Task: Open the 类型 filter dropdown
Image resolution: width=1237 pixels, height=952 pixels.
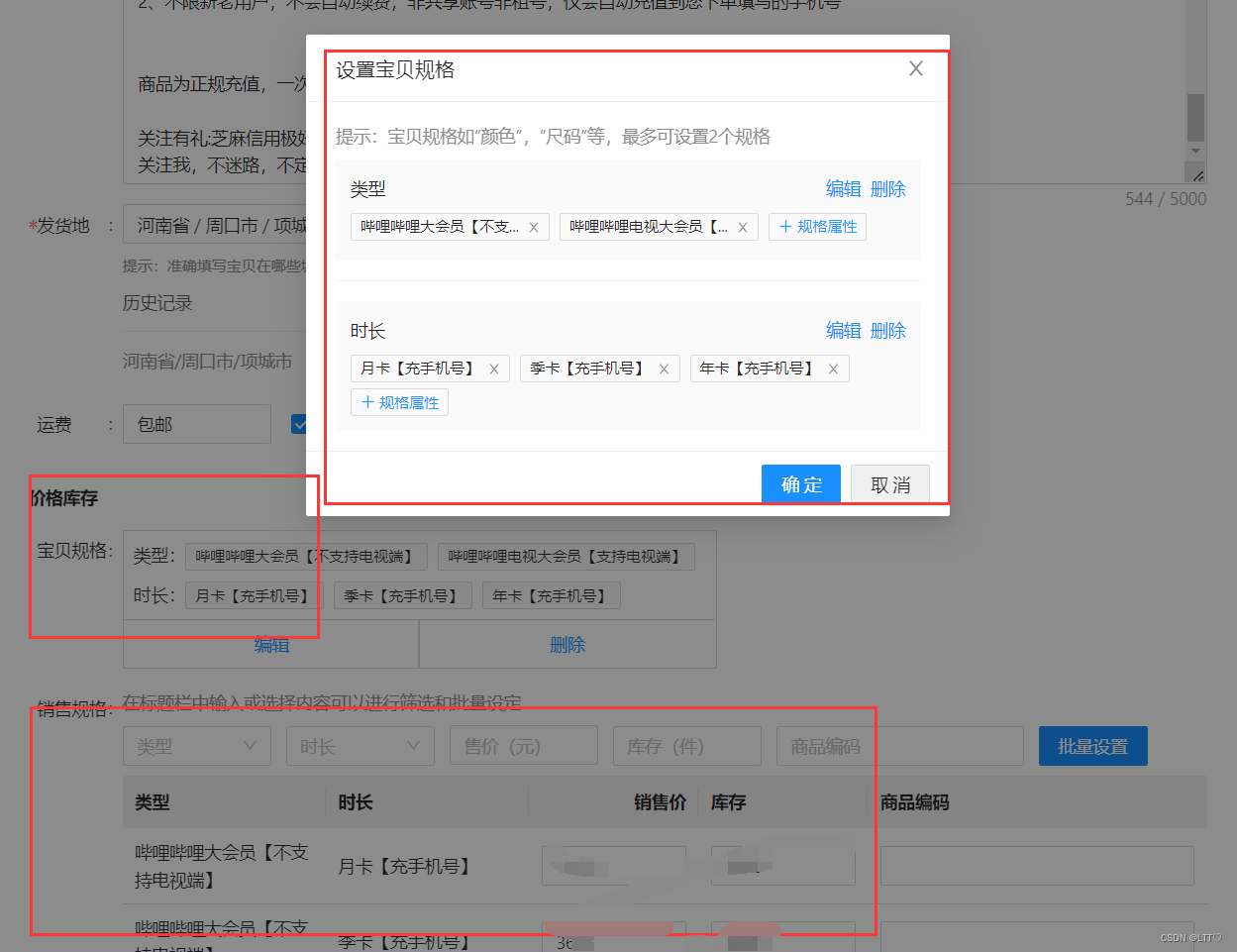Action: [197, 746]
